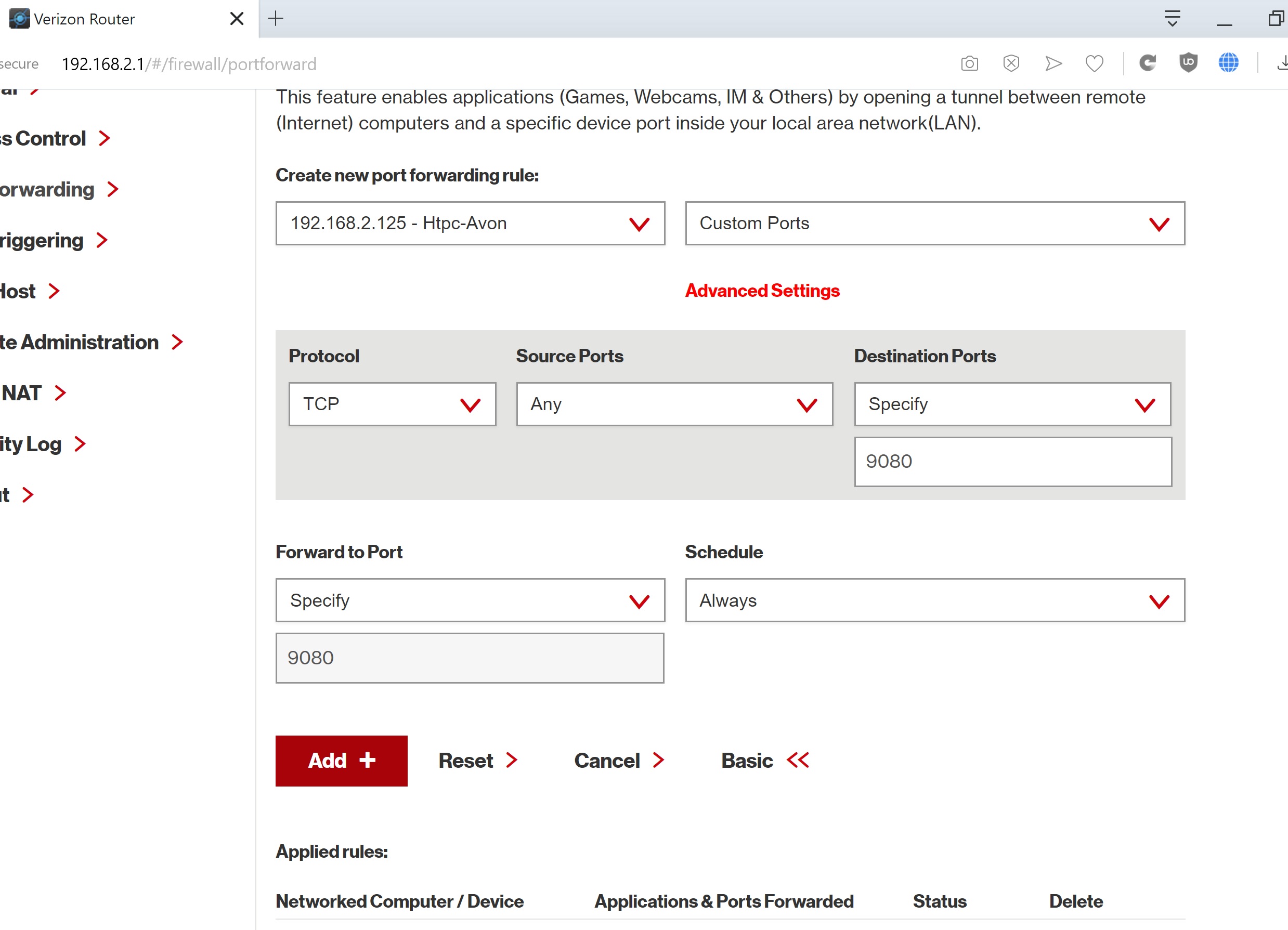Click the ad blocker shield icon

1011,63
